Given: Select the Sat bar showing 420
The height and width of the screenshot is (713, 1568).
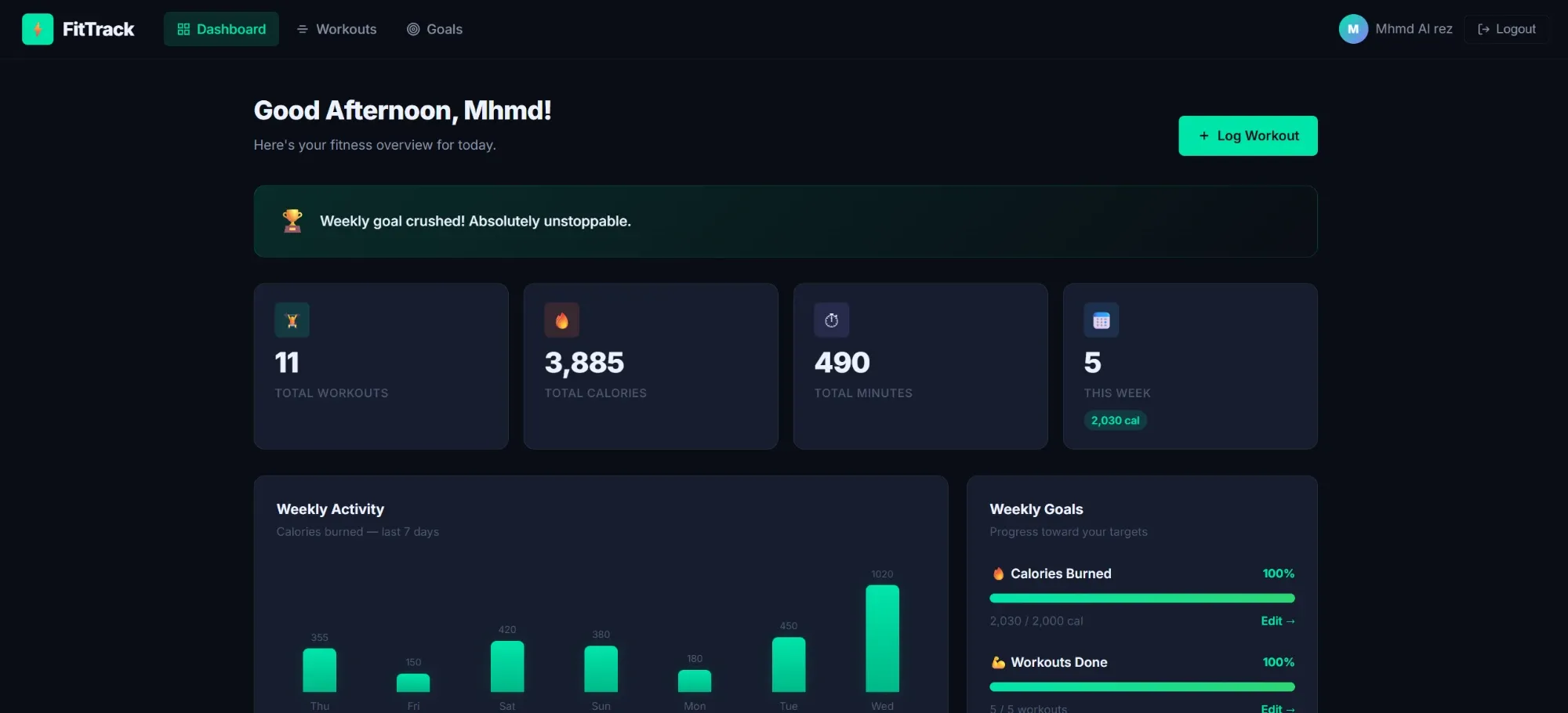Looking at the screenshot, I should [x=507, y=666].
